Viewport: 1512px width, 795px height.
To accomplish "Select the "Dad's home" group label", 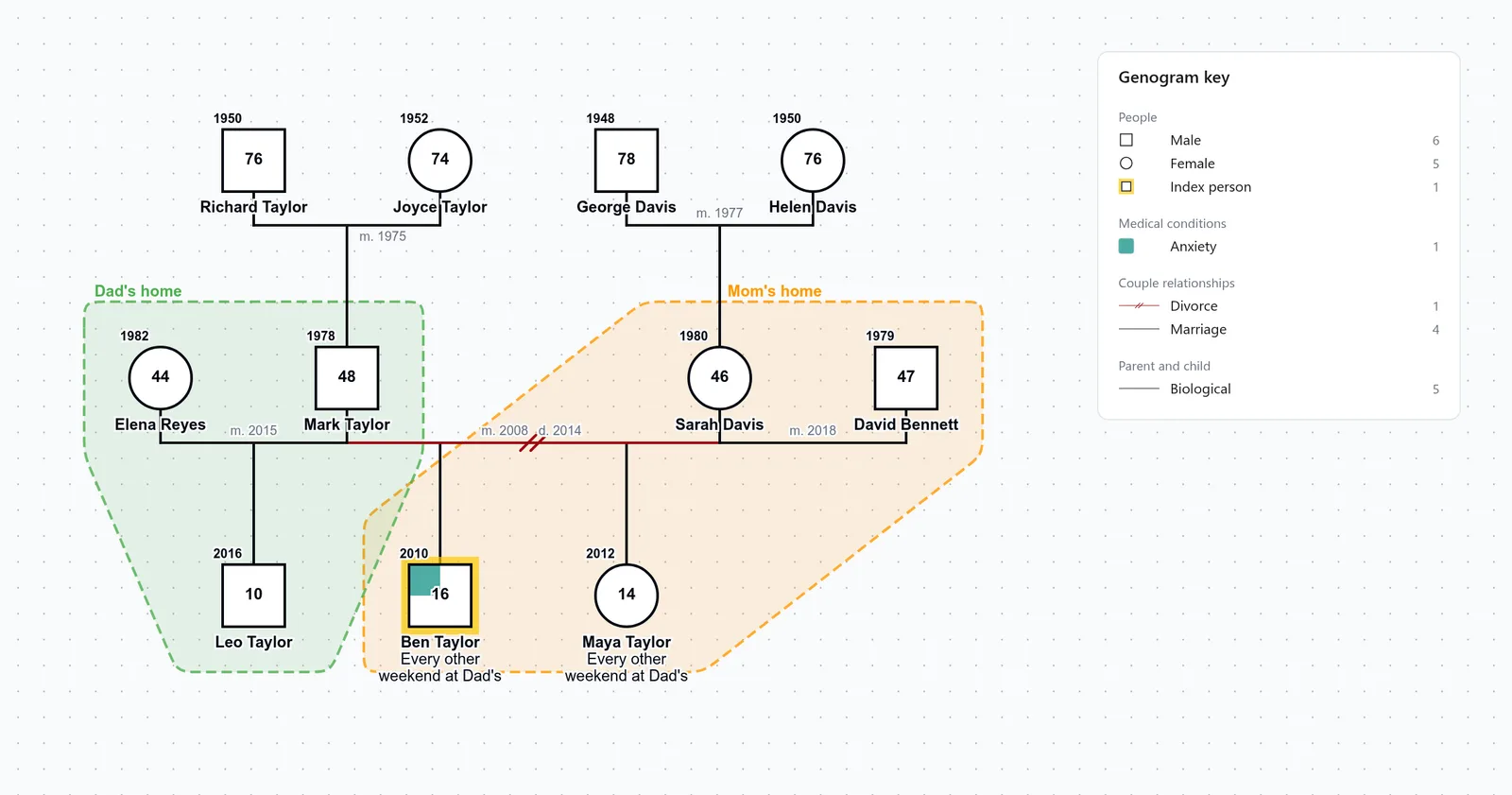I will pyautogui.click(x=138, y=291).
